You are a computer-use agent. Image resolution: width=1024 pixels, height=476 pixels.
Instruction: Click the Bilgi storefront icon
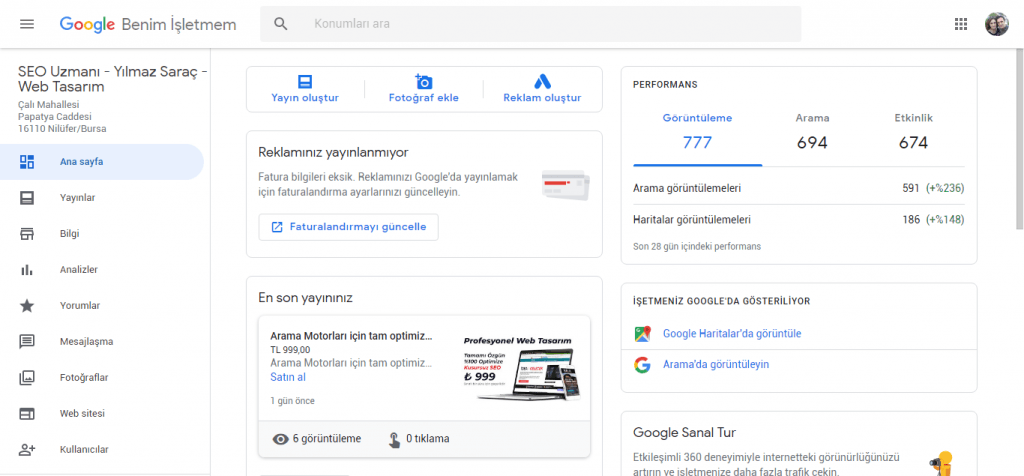click(27, 234)
